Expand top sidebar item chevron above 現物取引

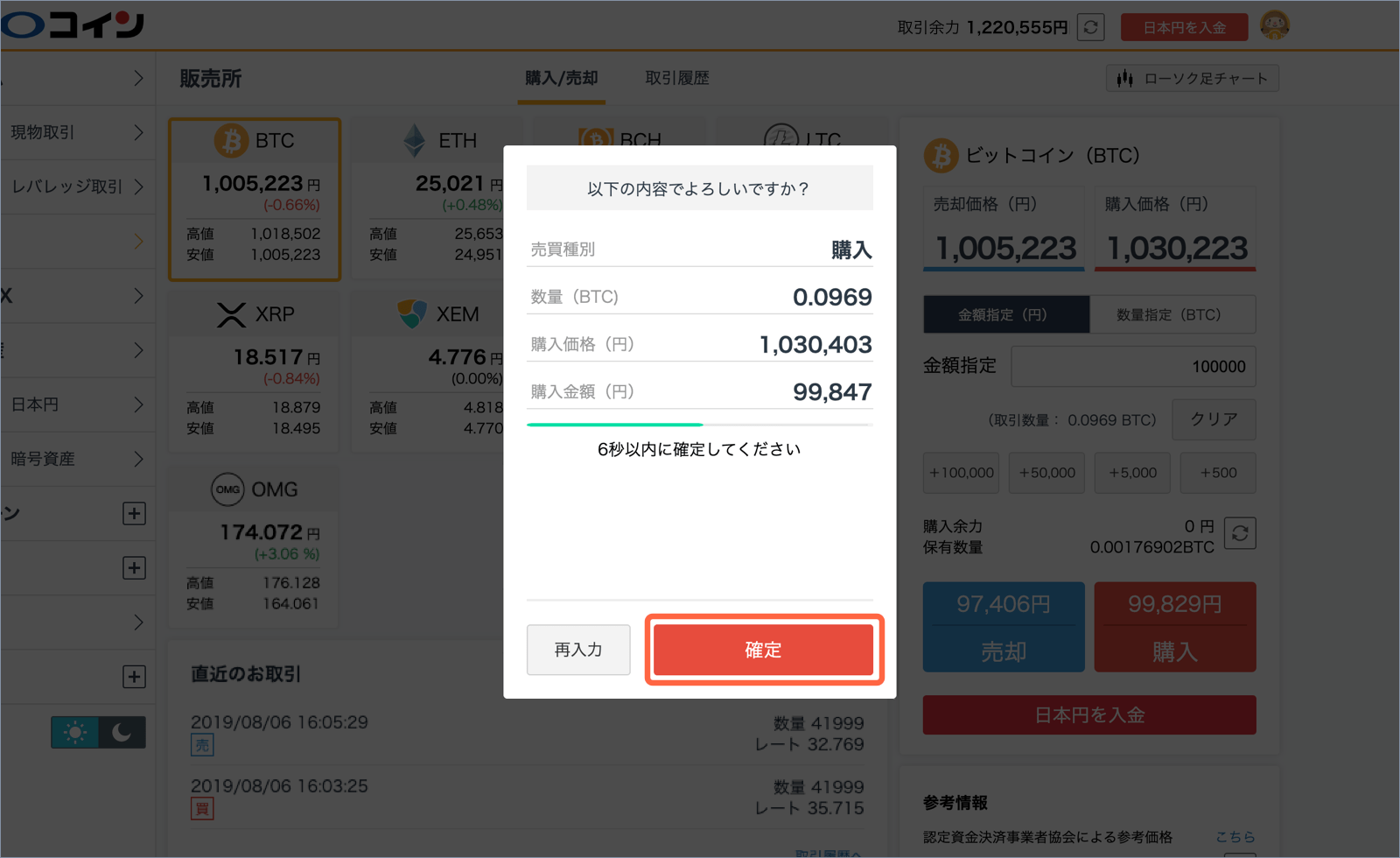click(138, 78)
